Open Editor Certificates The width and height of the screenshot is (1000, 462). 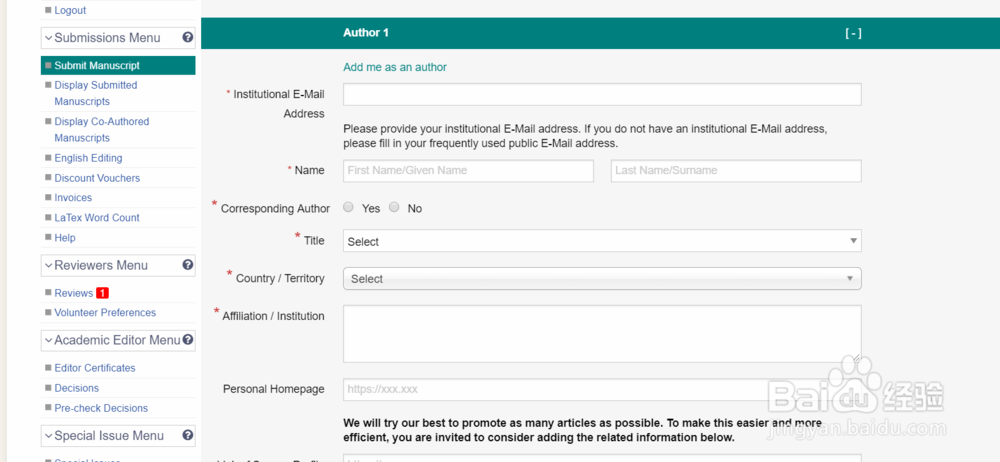click(94, 368)
